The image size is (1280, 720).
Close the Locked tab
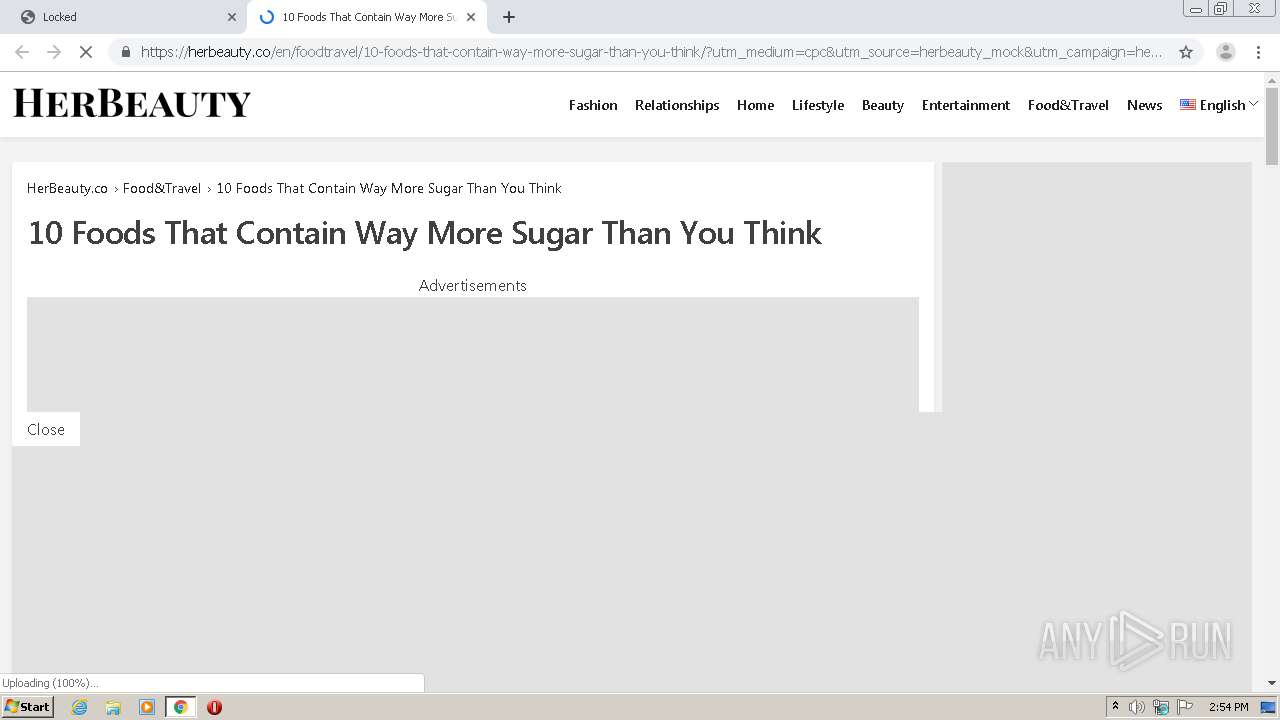[x=232, y=17]
